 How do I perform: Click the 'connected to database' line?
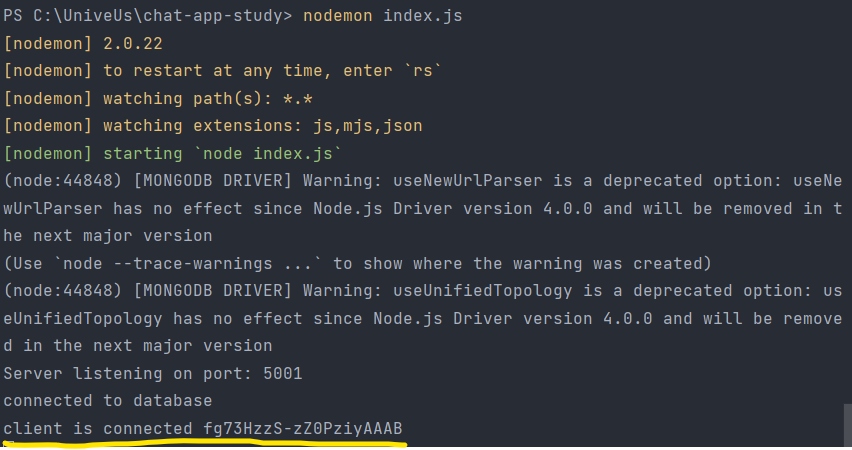coord(108,401)
